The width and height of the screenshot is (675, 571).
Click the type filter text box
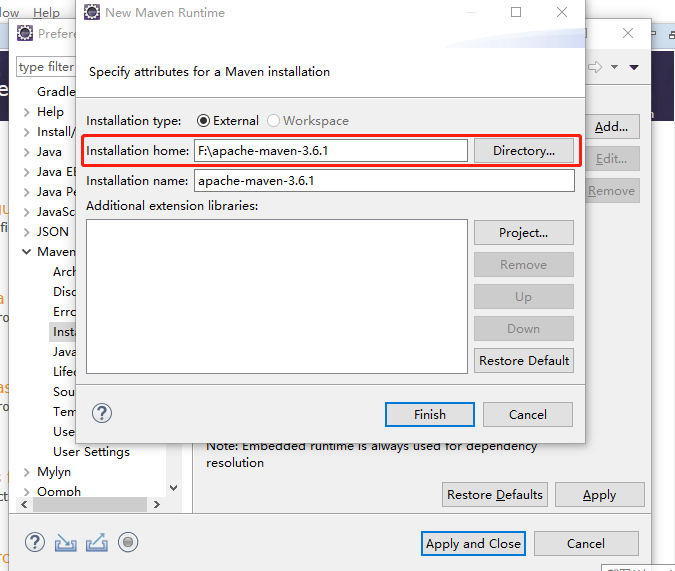46,67
